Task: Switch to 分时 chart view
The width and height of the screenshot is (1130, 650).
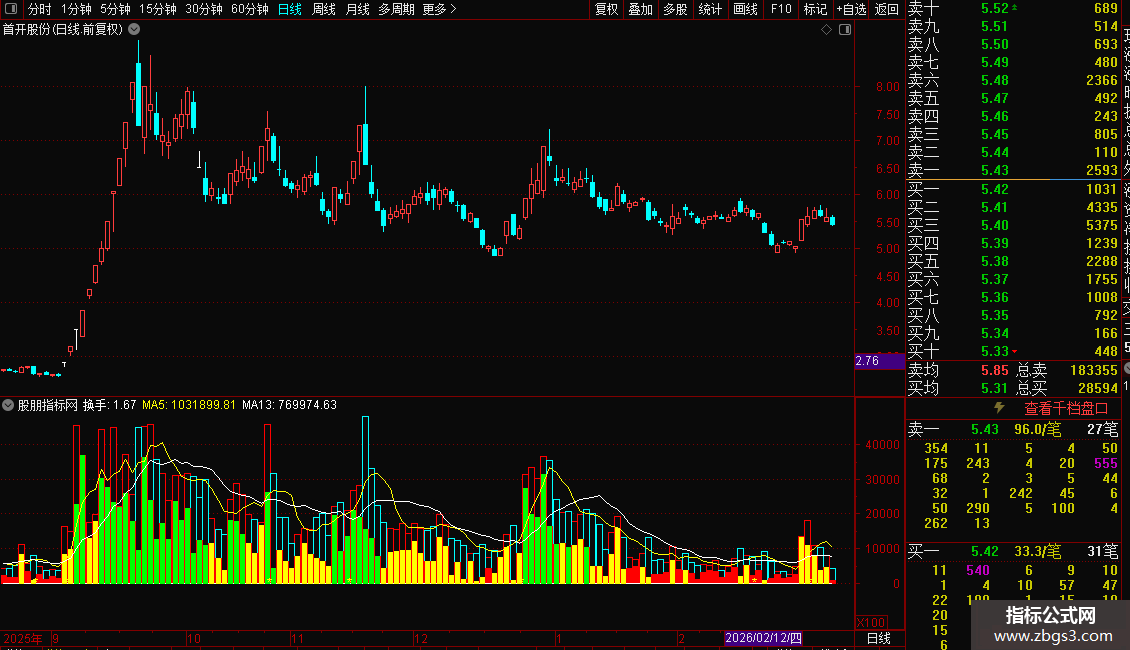Action: 40,9
